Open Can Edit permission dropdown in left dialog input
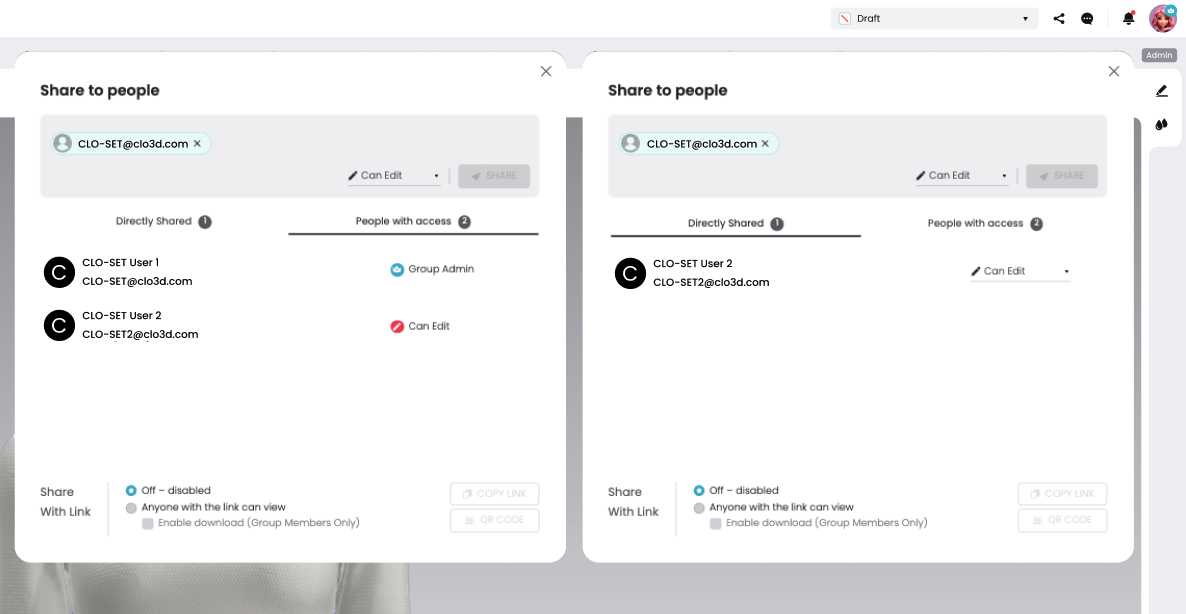1186x614 pixels. point(394,175)
